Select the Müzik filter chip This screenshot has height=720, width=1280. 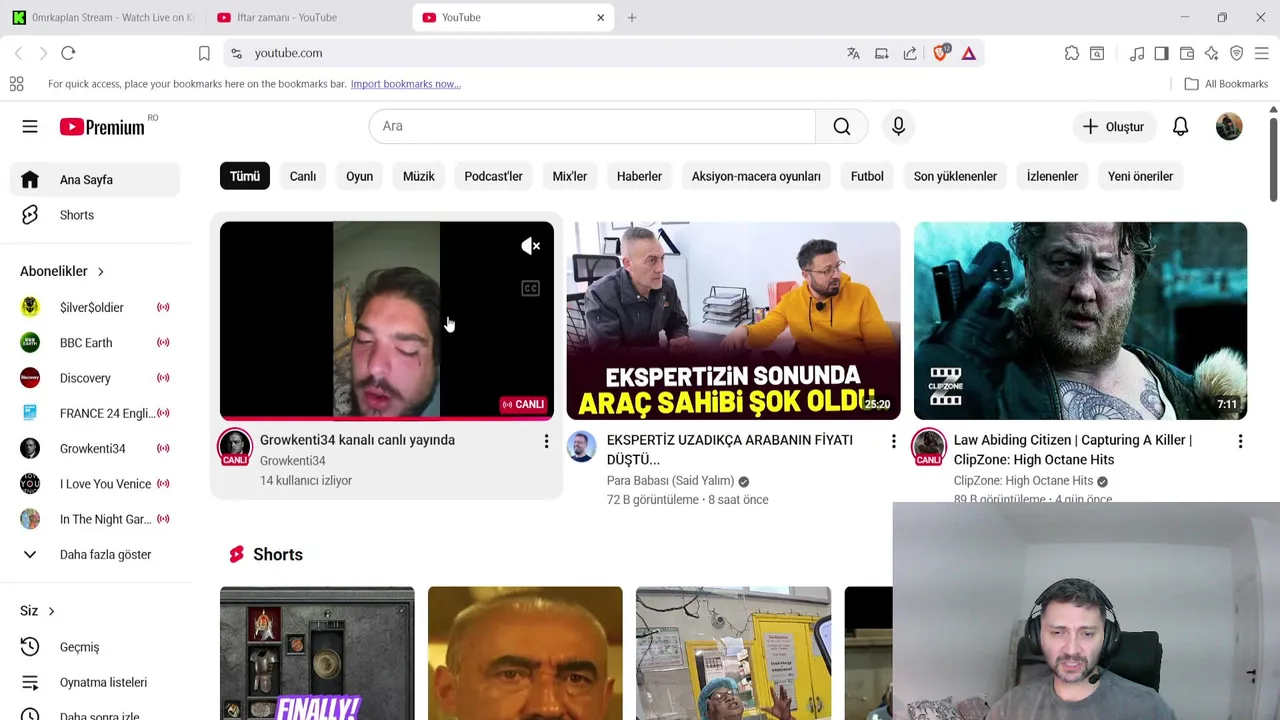[419, 176]
